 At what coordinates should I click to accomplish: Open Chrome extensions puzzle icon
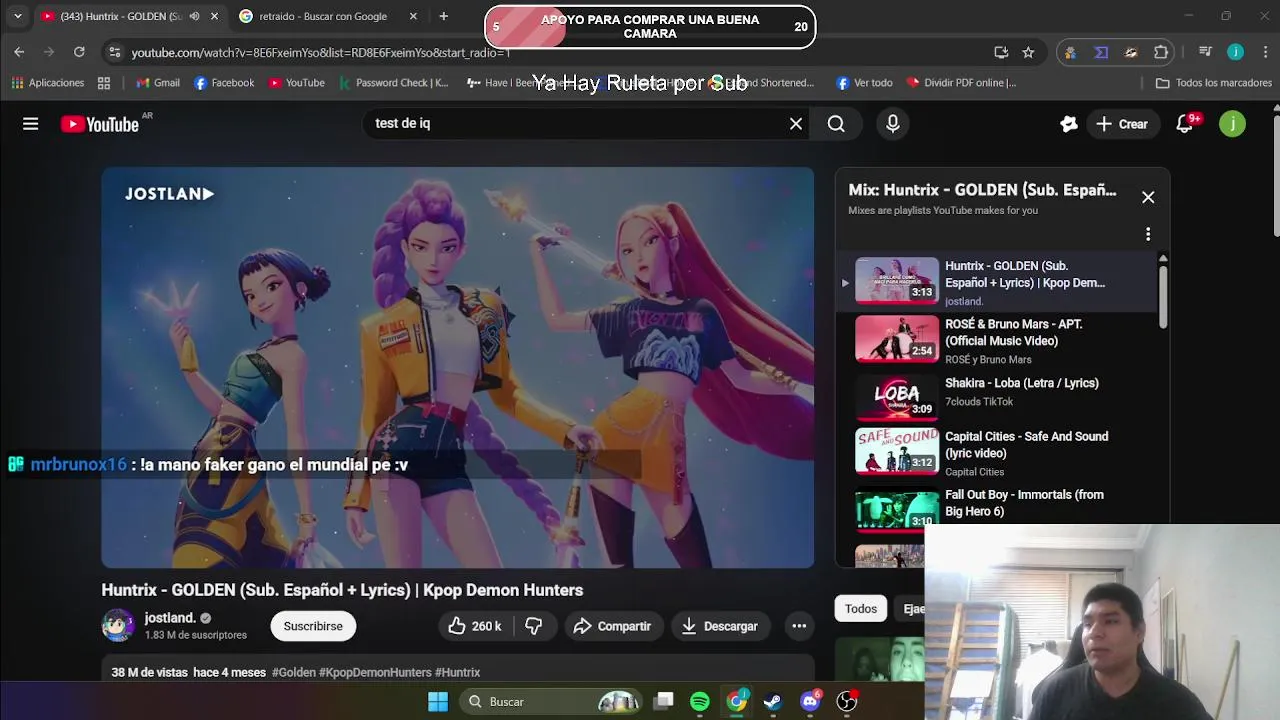pyautogui.click(x=1161, y=52)
